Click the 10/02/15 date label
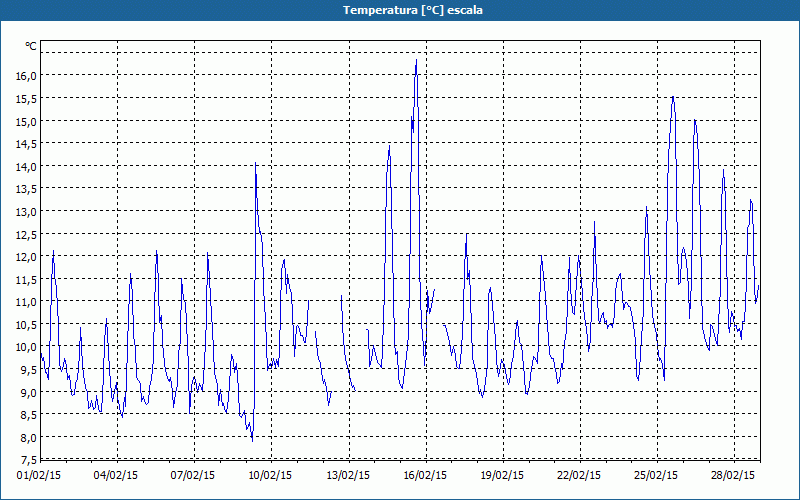Image resolution: width=800 pixels, height=500 pixels. (270, 476)
